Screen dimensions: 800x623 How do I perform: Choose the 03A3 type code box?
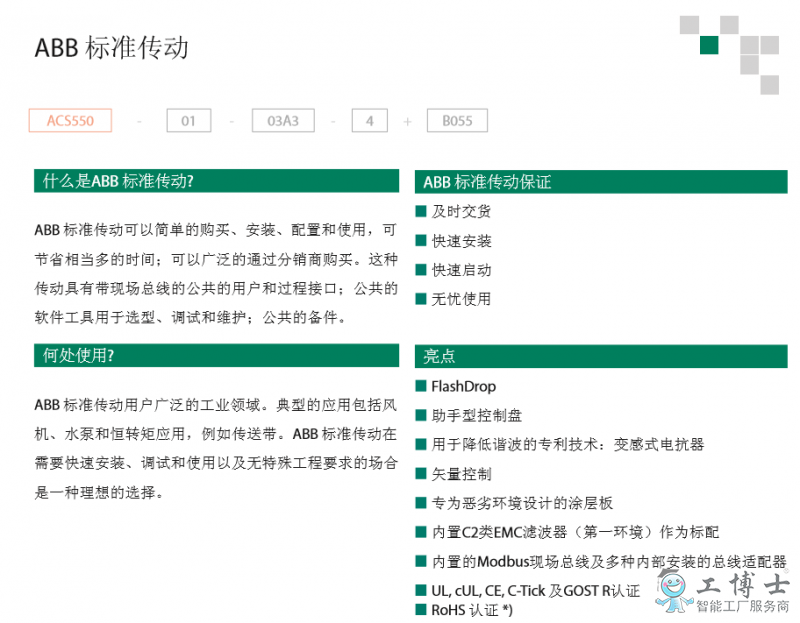point(283,120)
